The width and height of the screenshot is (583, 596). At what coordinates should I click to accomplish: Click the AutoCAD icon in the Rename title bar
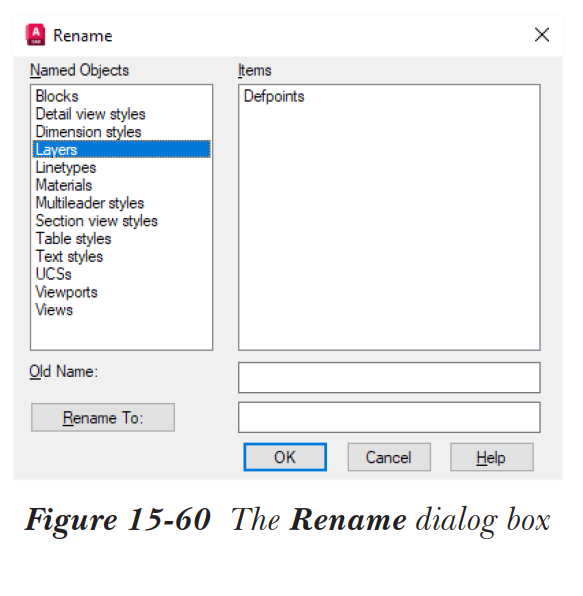coord(35,35)
